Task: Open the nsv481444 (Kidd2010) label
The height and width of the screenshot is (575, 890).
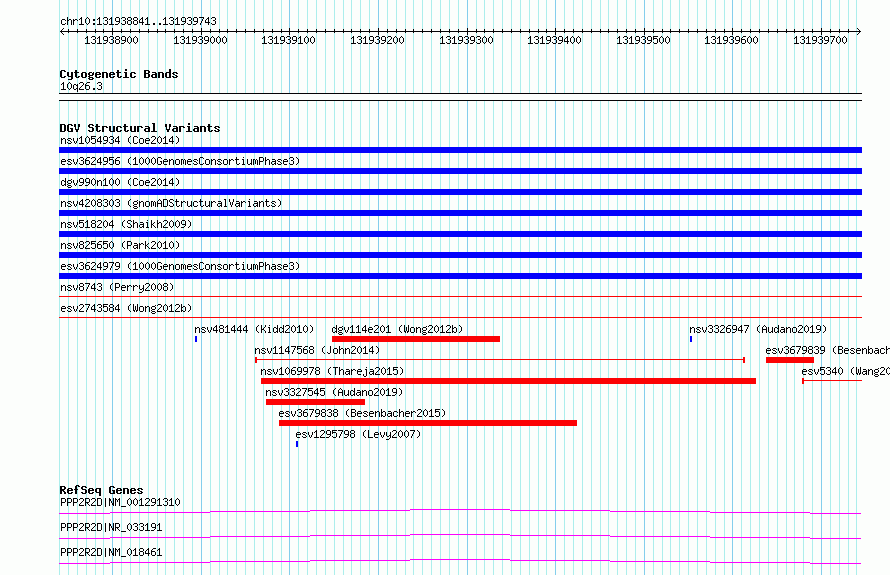Action: (254, 329)
